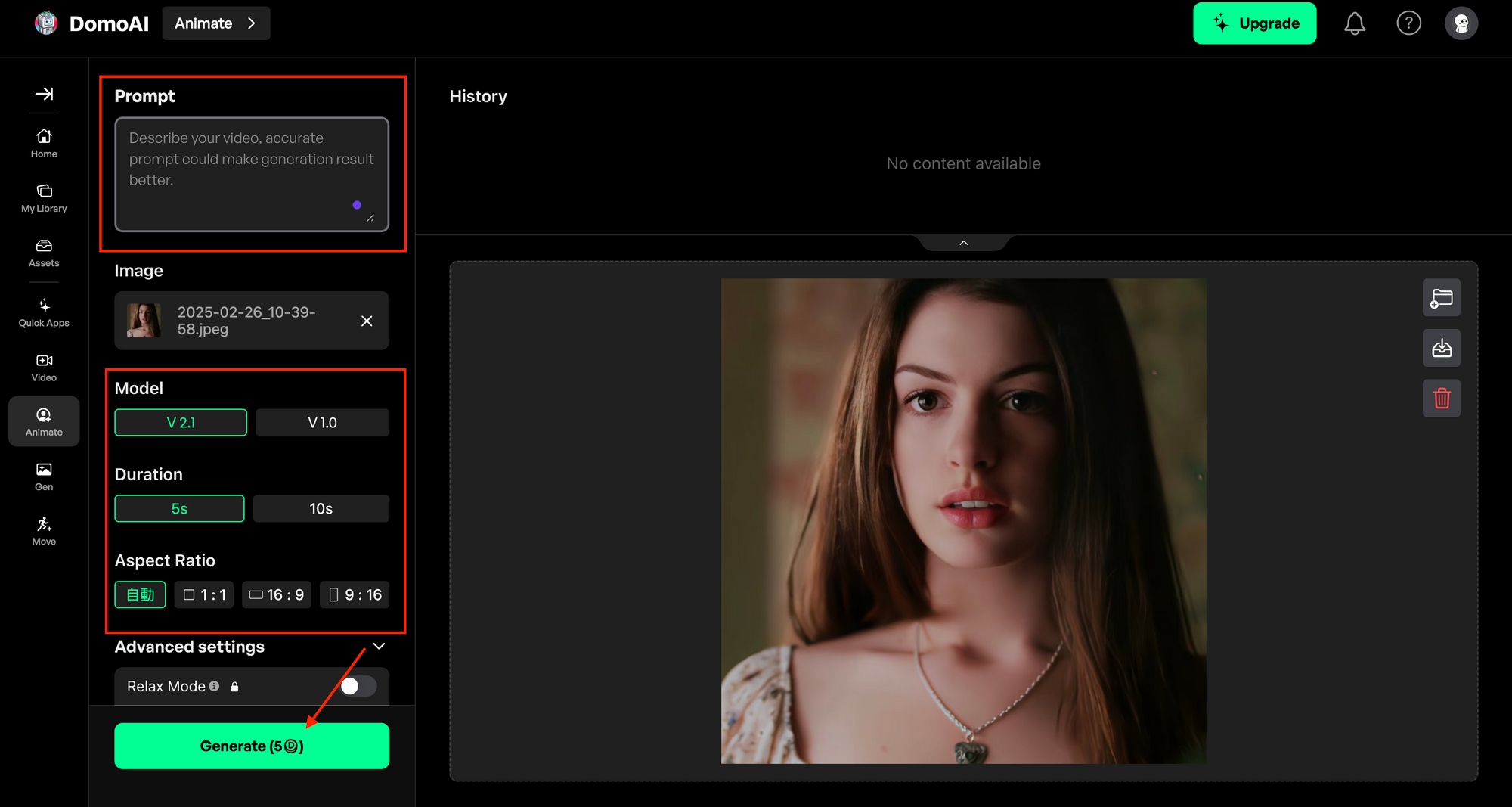Click the portrait preview image
The image size is (1512, 807).
[x=963, y=521]
